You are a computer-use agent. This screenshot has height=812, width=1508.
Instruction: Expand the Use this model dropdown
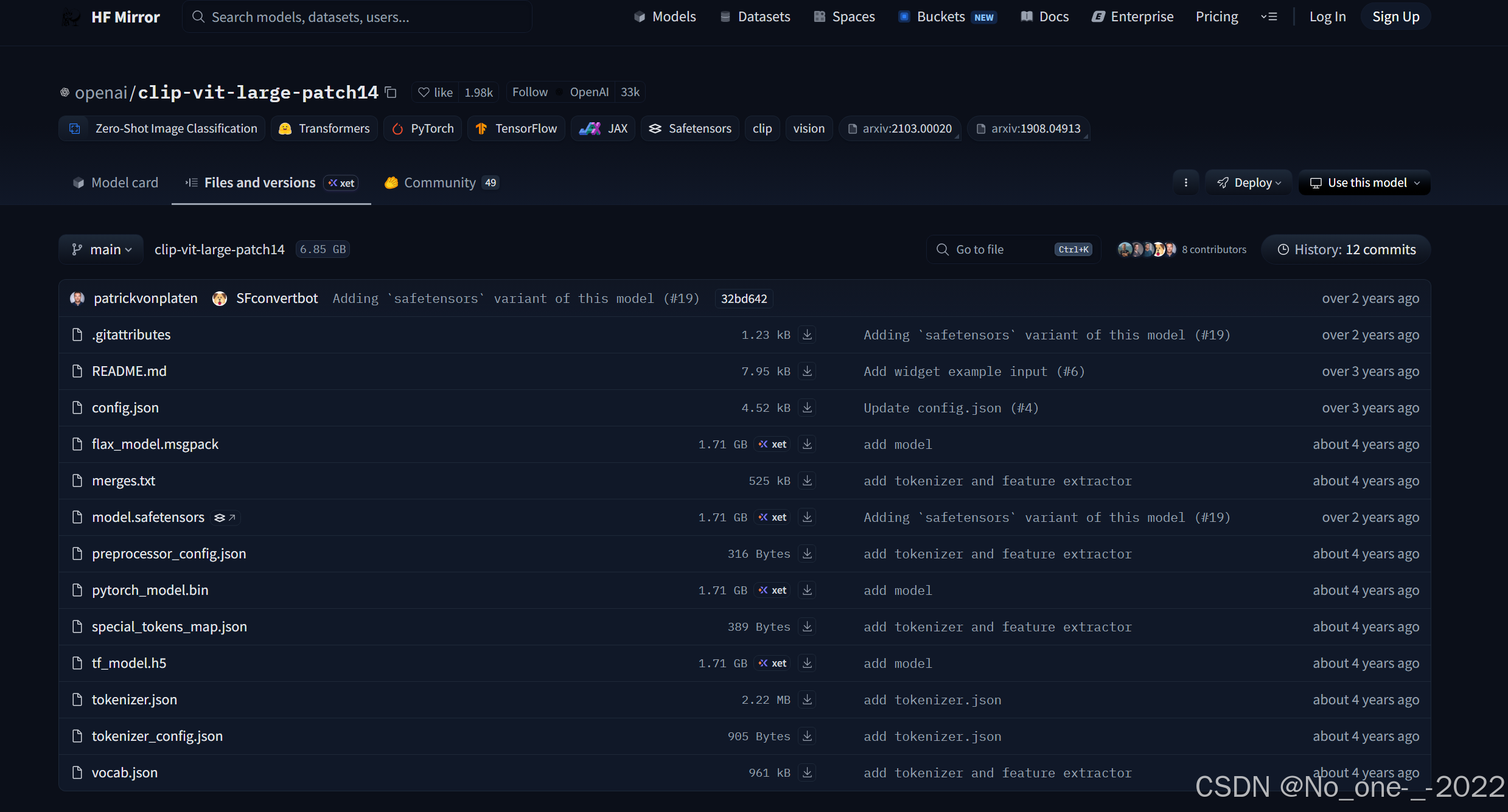[x=1364, y=182]
